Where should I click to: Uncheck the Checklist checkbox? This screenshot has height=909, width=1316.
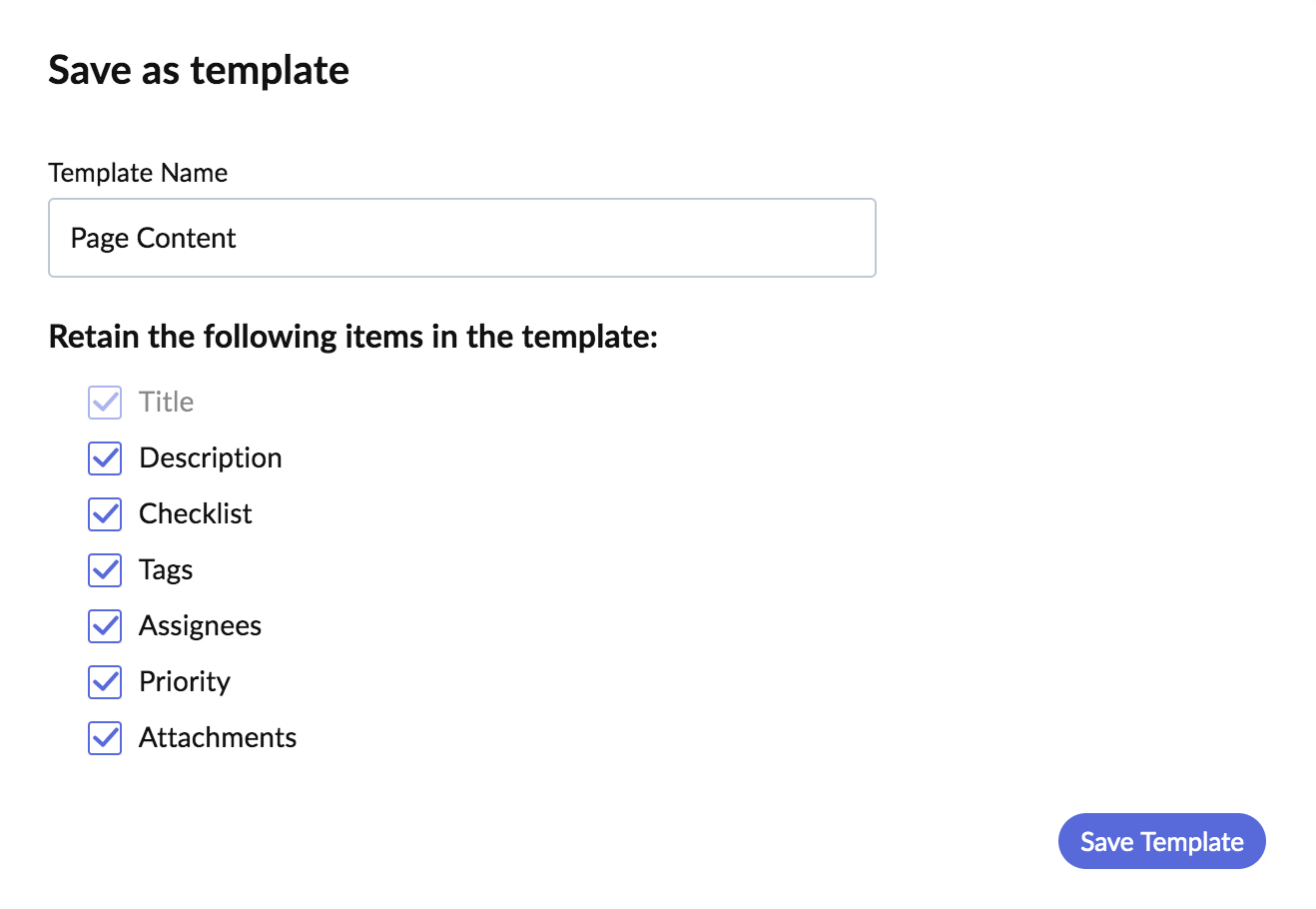click(x=105, y=514)
